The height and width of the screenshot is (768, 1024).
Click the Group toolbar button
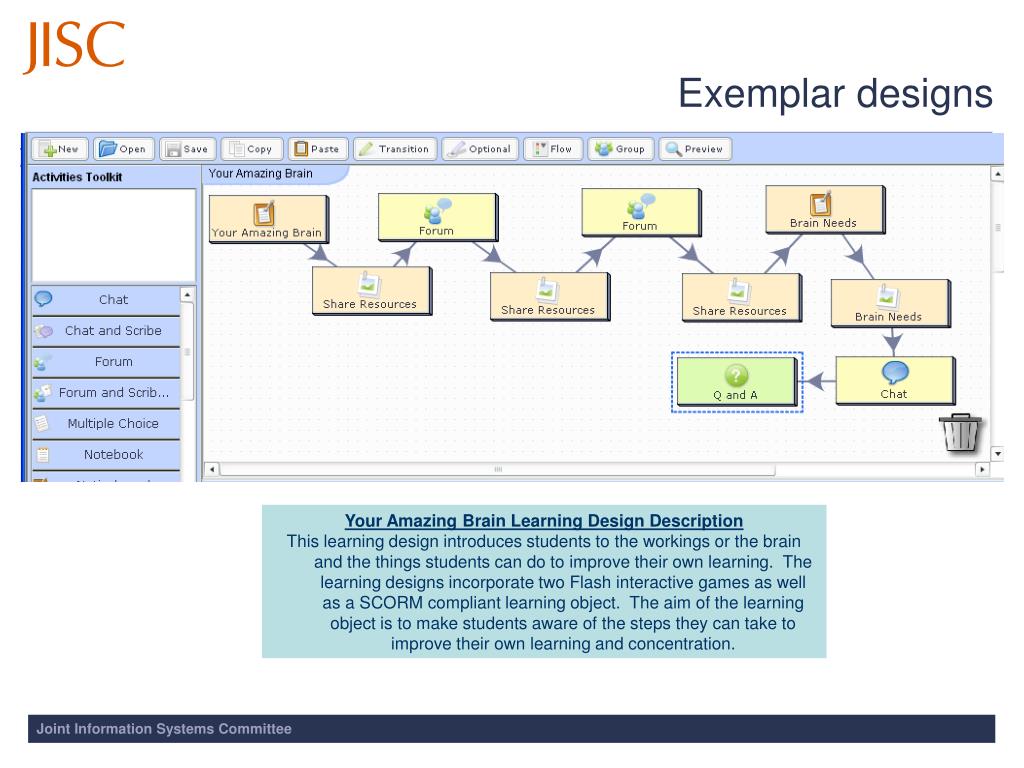620,149
